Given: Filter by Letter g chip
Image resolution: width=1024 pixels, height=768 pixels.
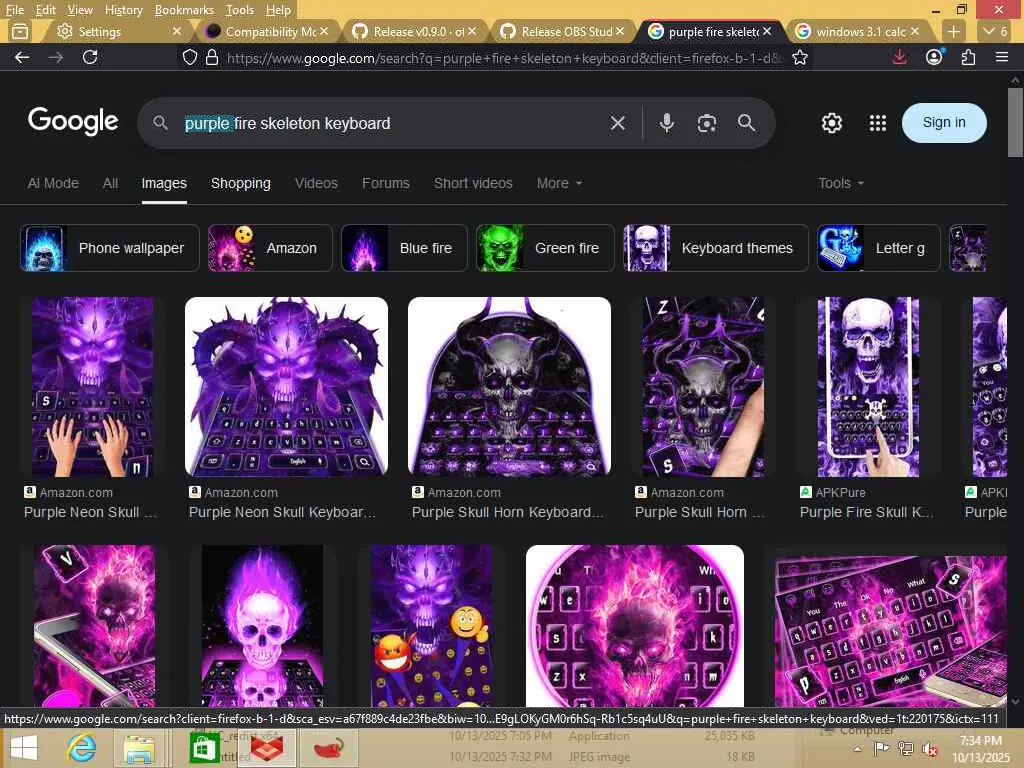Looking at the screenshot, I should [x=878, y=248].
